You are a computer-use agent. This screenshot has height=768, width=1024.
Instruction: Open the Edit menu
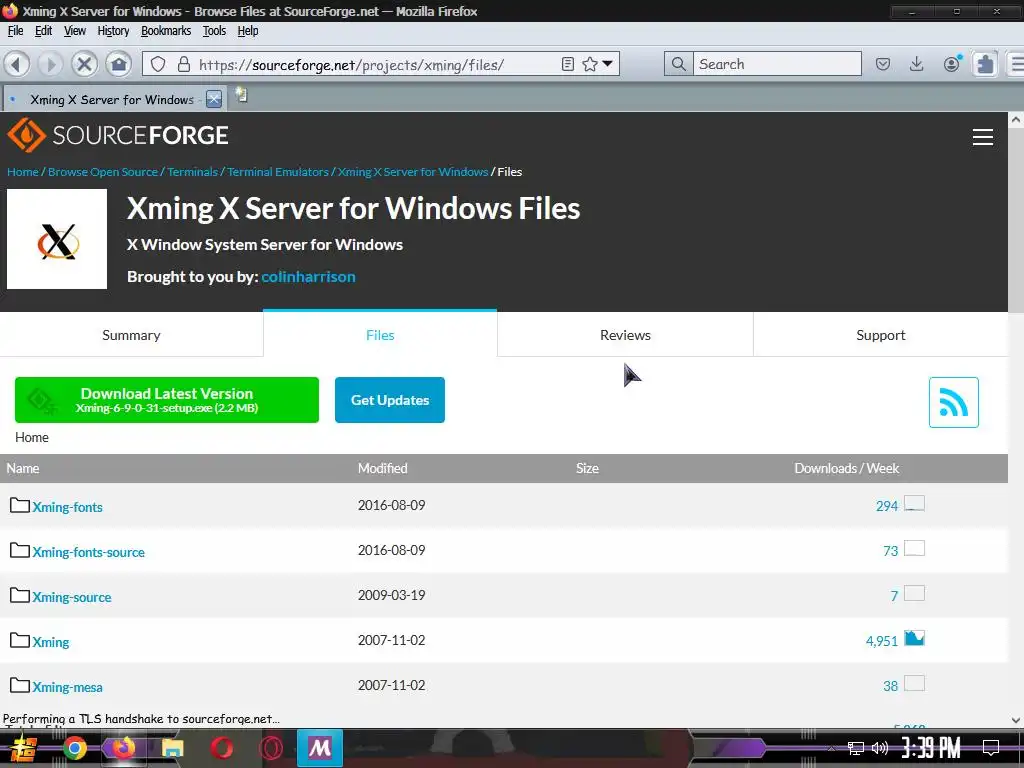pyautogui.click(x=43, y=31)
